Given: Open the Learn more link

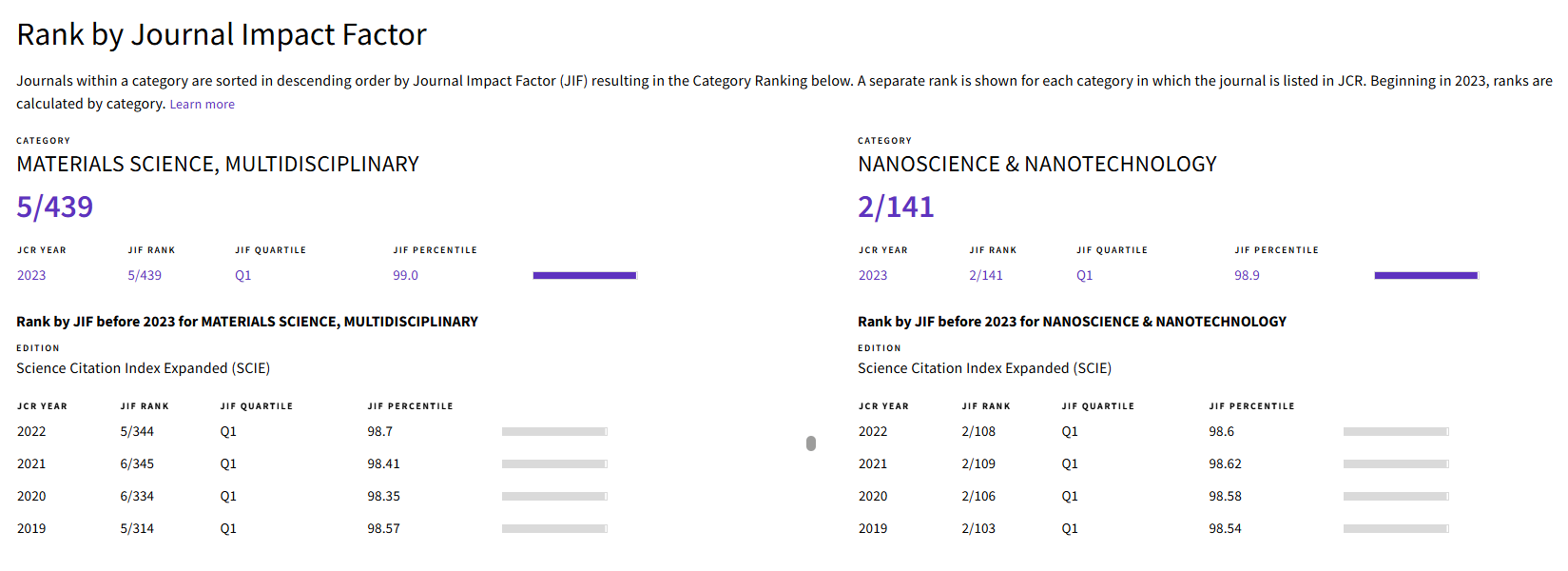Looking at the screenshot, I should tap(202, 105).
